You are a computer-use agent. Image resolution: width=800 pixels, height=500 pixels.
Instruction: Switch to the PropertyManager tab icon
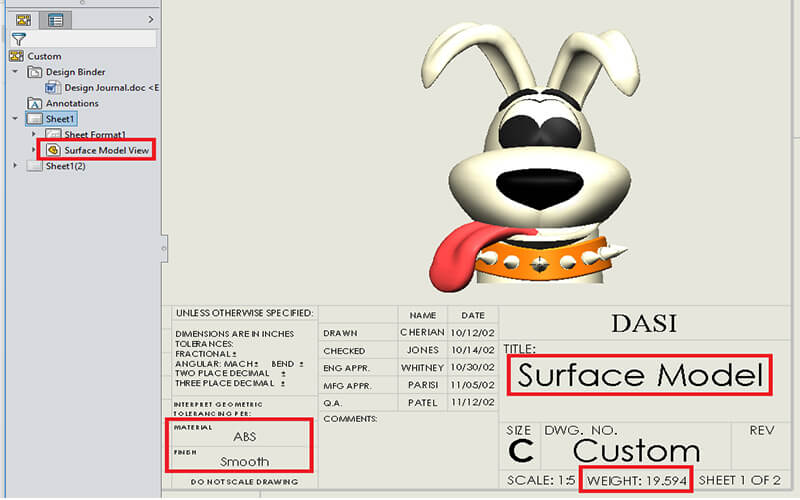tap(55, 19)
